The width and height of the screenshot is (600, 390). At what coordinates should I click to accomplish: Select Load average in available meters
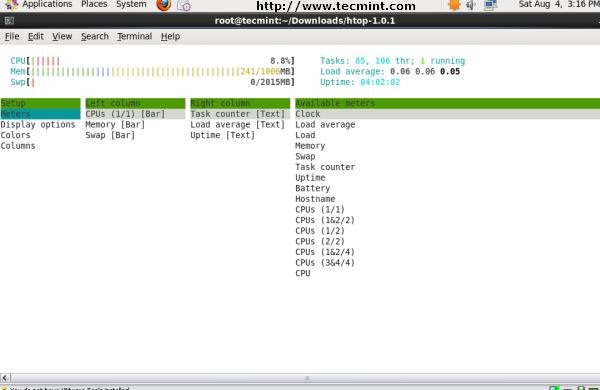click(x=325, y=125)
